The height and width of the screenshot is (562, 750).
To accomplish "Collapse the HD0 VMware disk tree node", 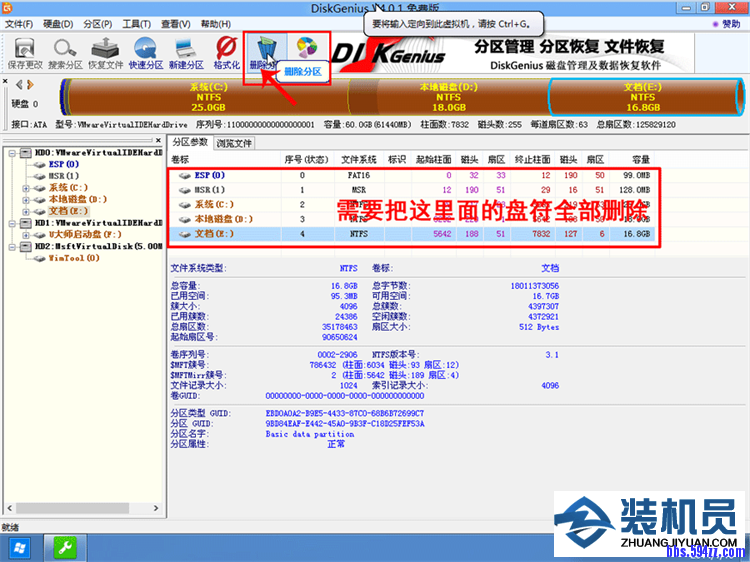I will pyautogui.click(x=10, y=152).
